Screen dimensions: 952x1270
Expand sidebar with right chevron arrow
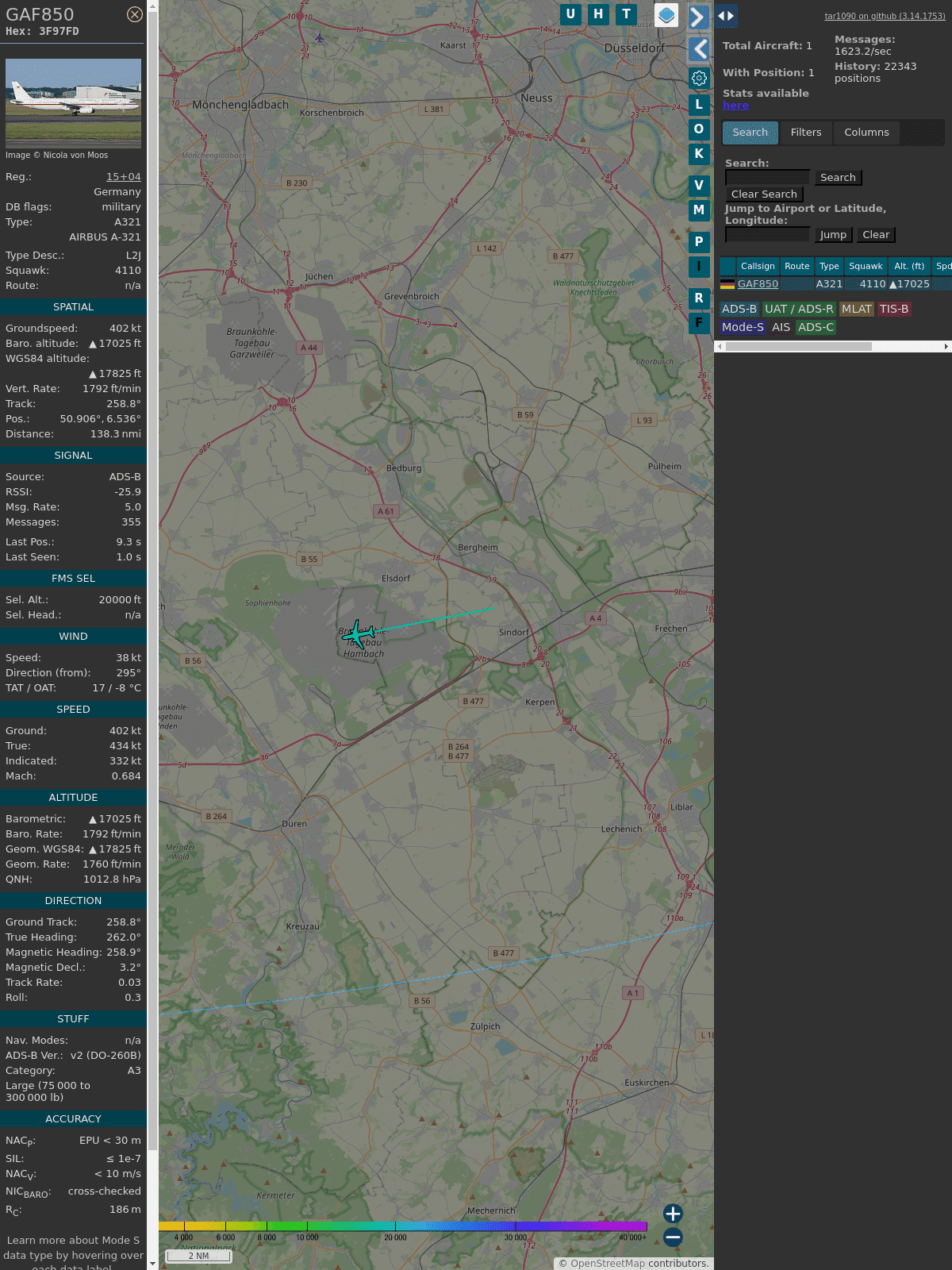[698, 17]
